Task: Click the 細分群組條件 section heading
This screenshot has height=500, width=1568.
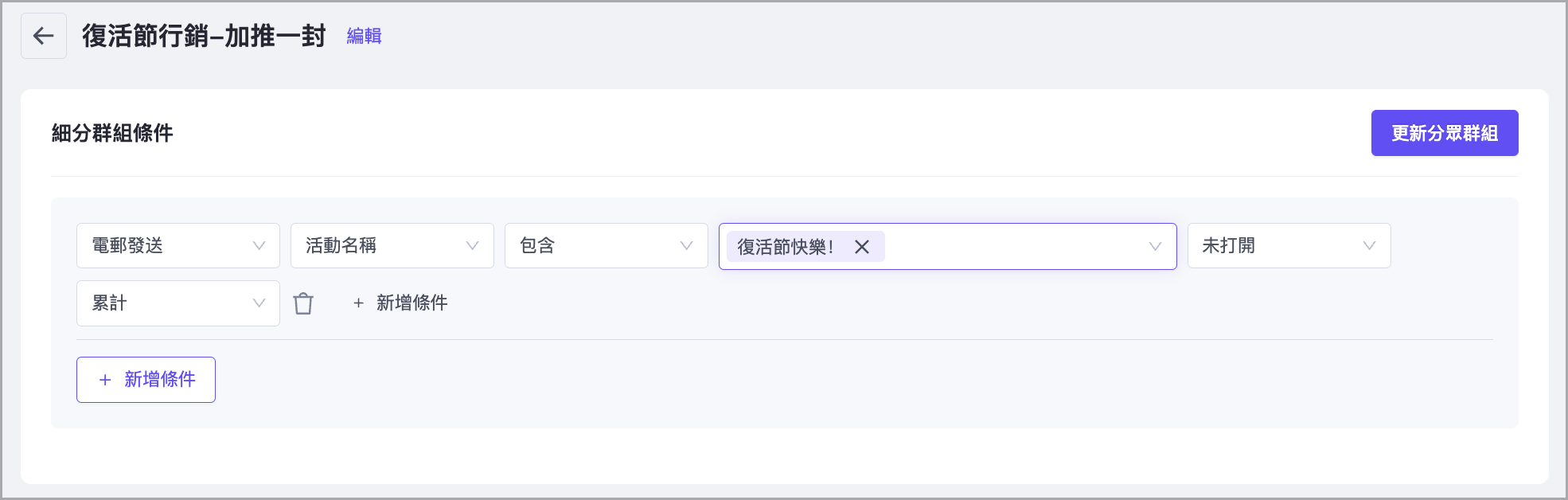Action: pos(111,132)
